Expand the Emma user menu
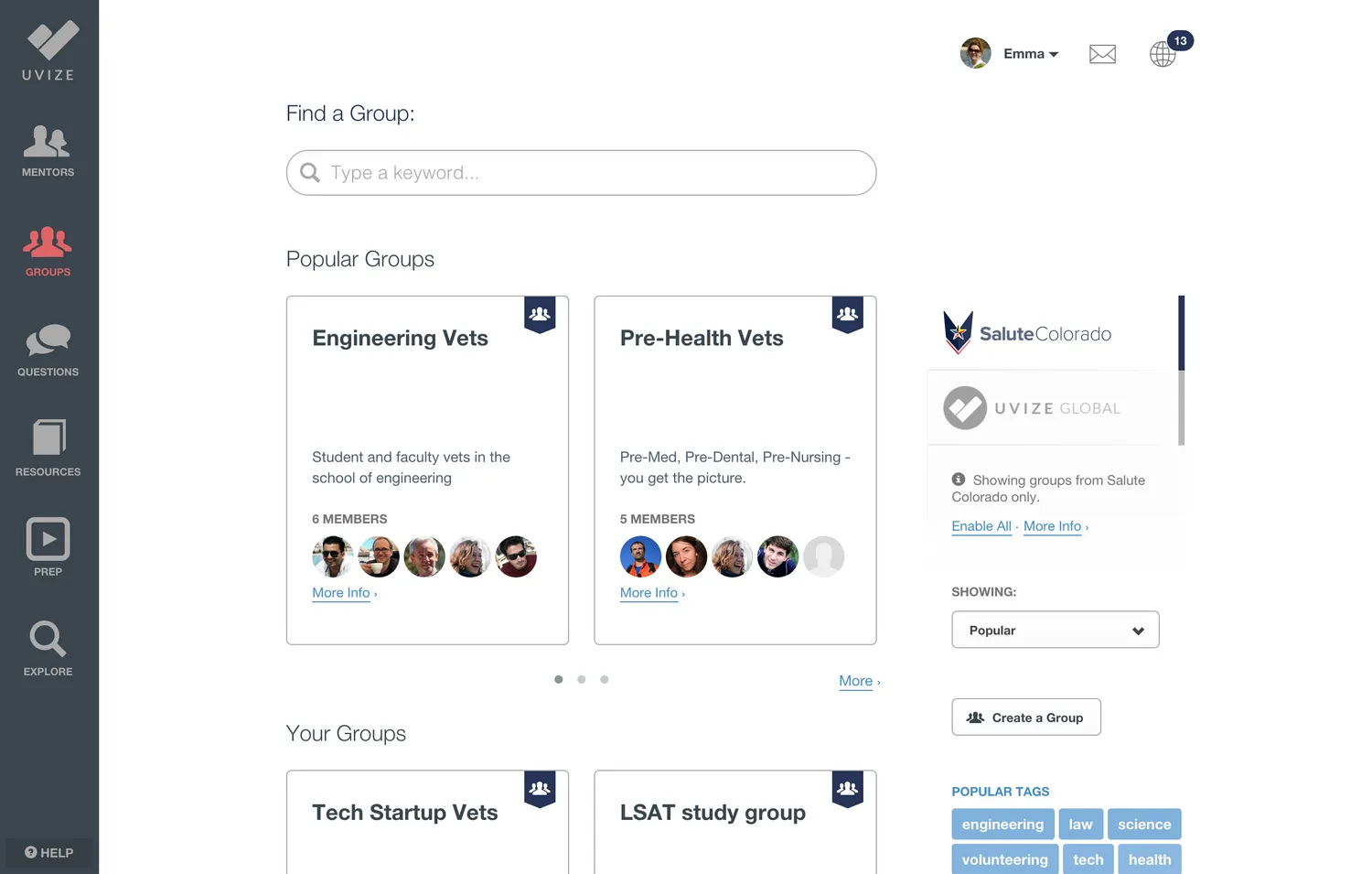Viewport: 1372px width, 874px height. point(1030,54)
